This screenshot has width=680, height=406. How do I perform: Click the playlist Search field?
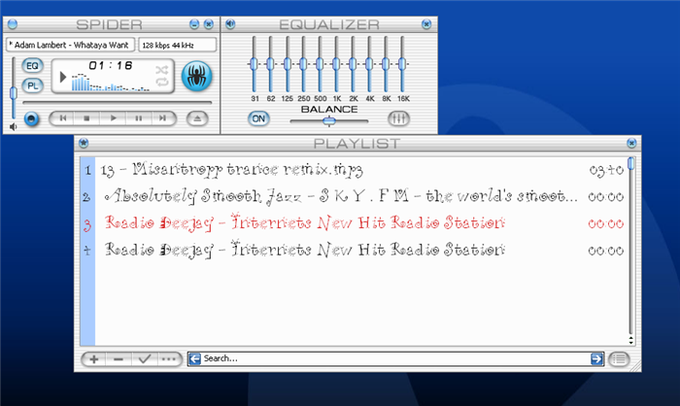coord(396,359)
